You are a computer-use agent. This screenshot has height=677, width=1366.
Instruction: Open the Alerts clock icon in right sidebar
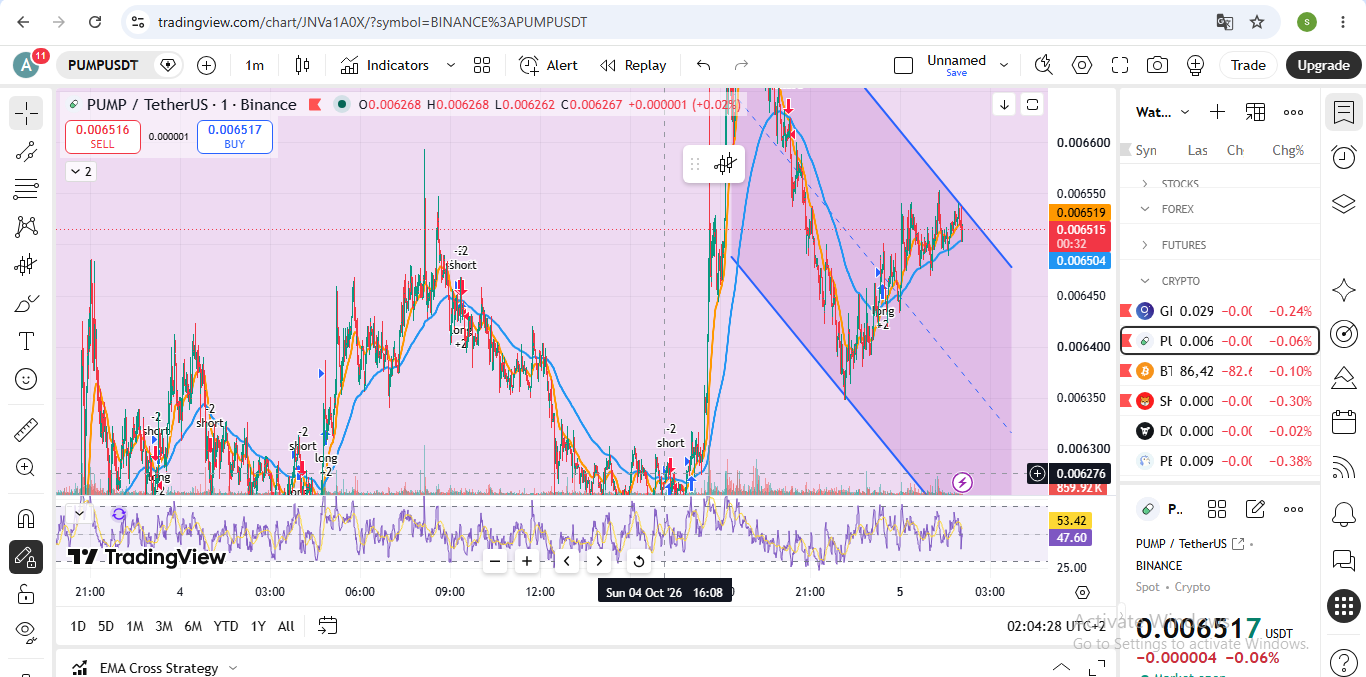pyautogui.click(x=1344, y=157)
